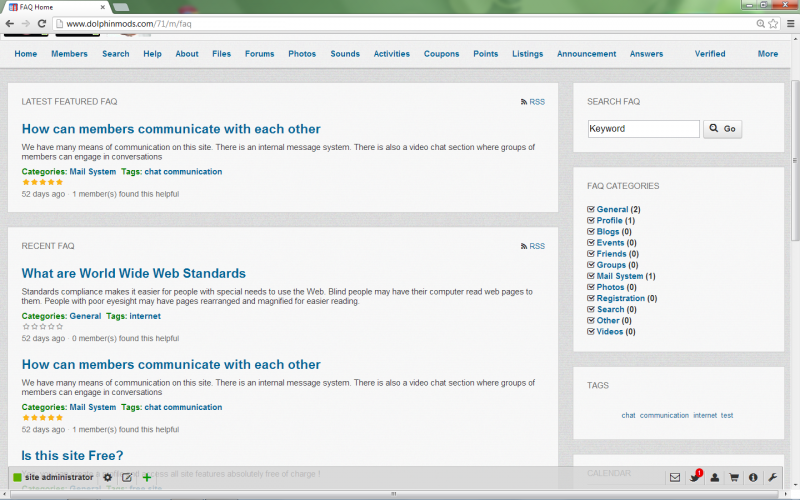The width and height of the screenshot is (800, 500).
Task: Click the edit pencil icon in the member toolbar
Action: point(127,478)
